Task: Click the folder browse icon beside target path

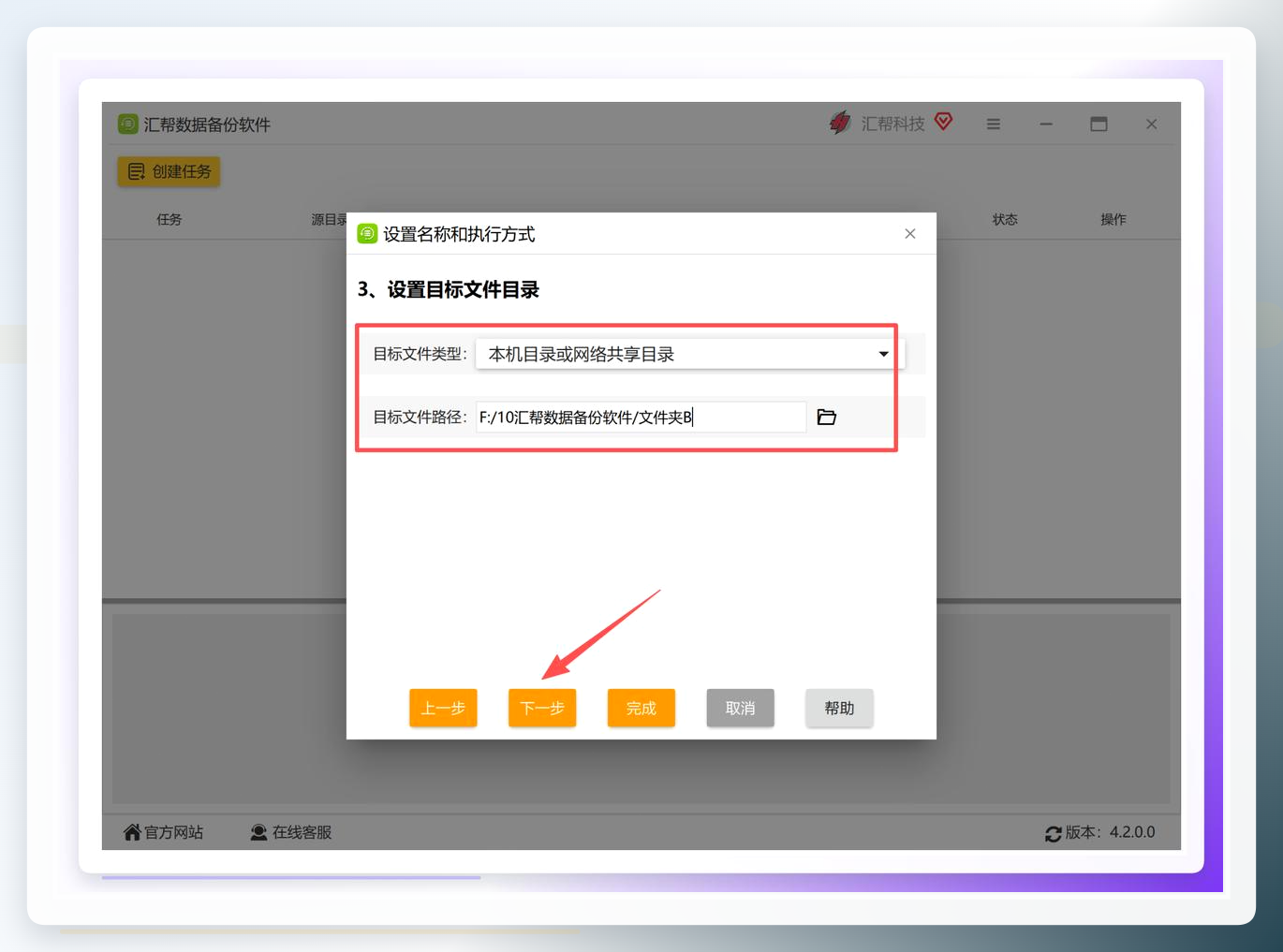Action: point(826,417)
